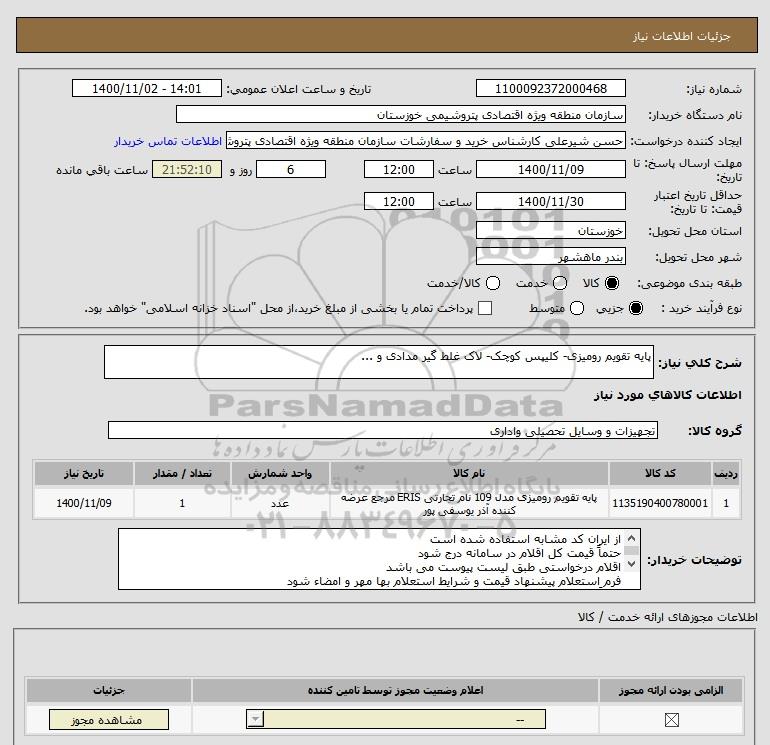Click need date cell 1400/11/09 in table
Viewport: 770px width, 745px height.
click(83, 503)
